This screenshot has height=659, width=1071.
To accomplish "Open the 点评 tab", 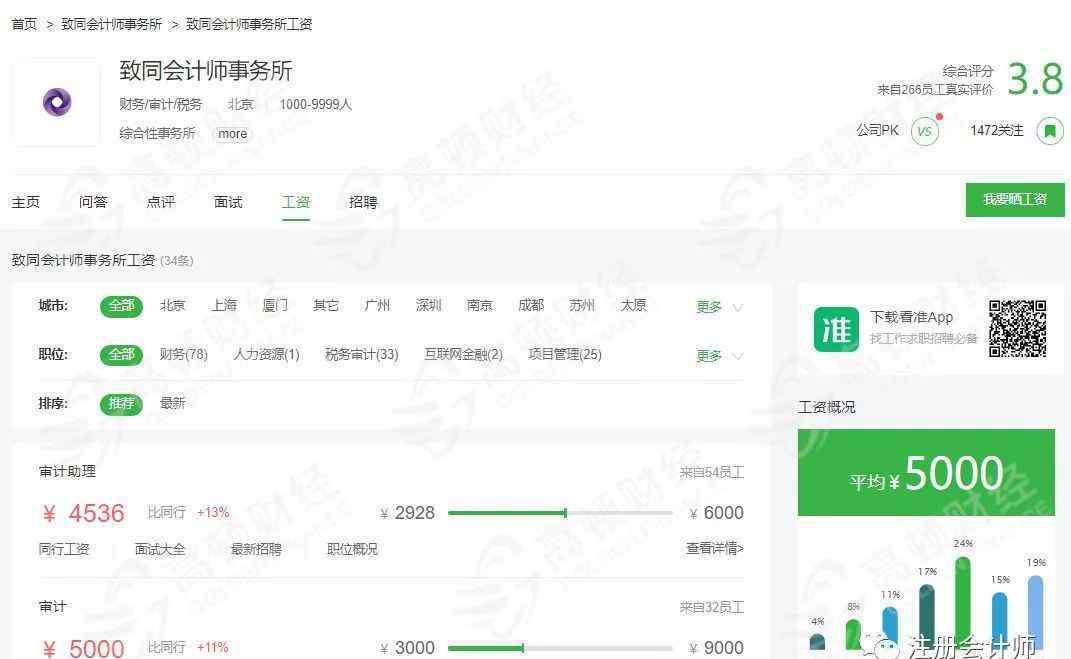I will coord(161,202).
